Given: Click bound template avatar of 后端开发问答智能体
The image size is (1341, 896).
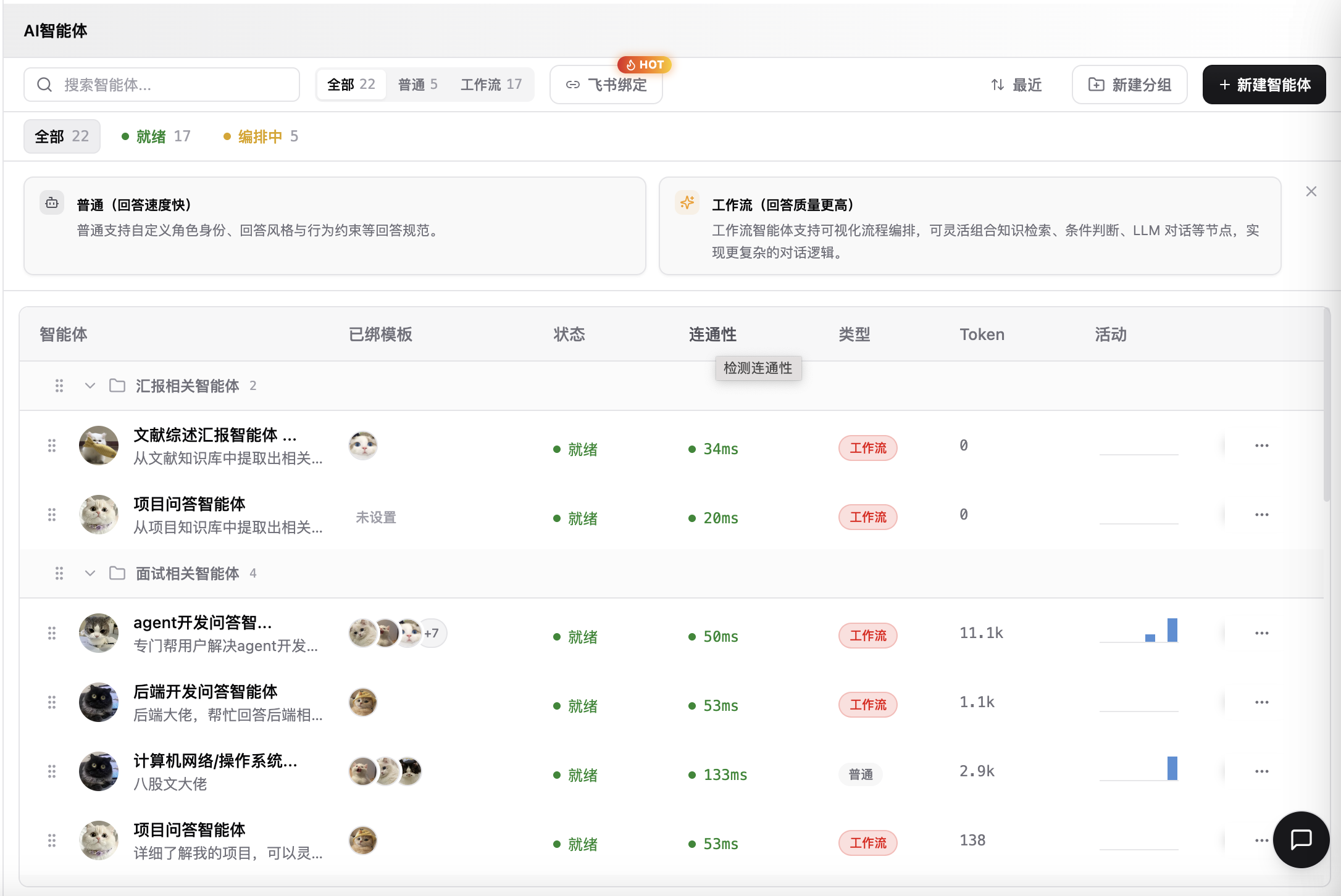Looking at the screenshot, I should 363,702.
